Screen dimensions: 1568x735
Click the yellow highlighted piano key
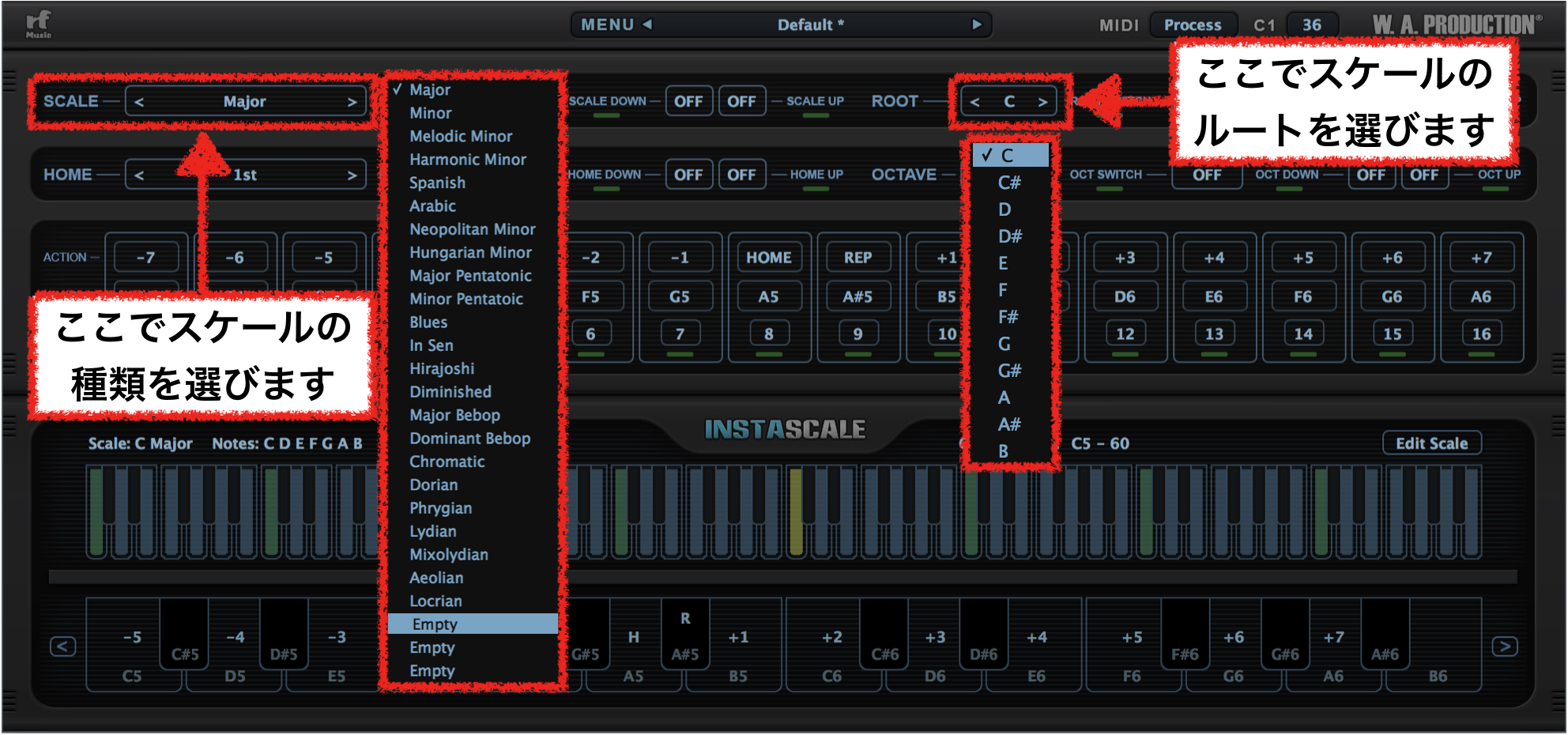pyautogui.click(x=796, y=511)
